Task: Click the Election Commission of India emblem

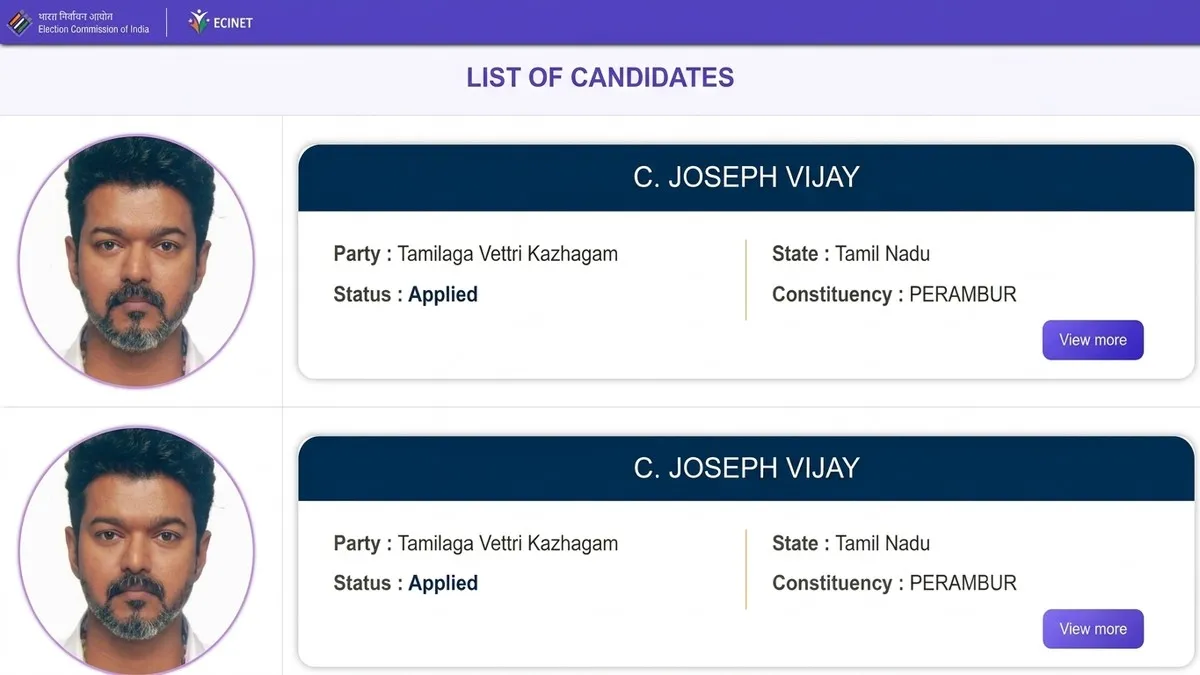Action: point(19,22)
